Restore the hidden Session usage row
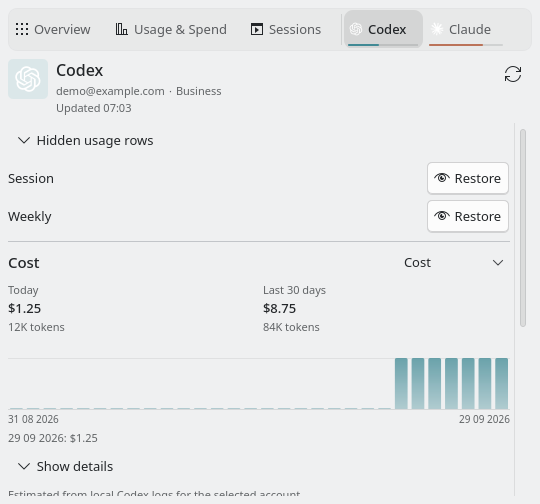This screenshot has height=504, width=540. [468, 178]
